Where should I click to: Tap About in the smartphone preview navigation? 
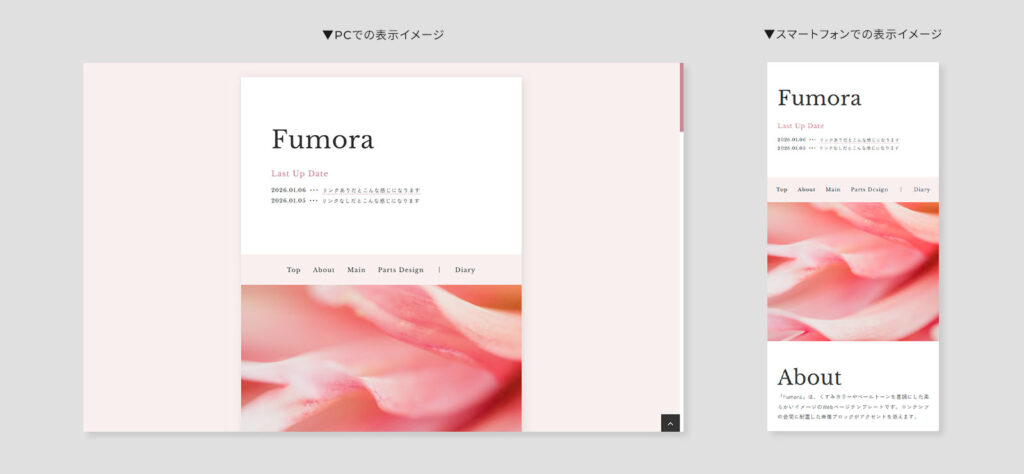[806, 189]
